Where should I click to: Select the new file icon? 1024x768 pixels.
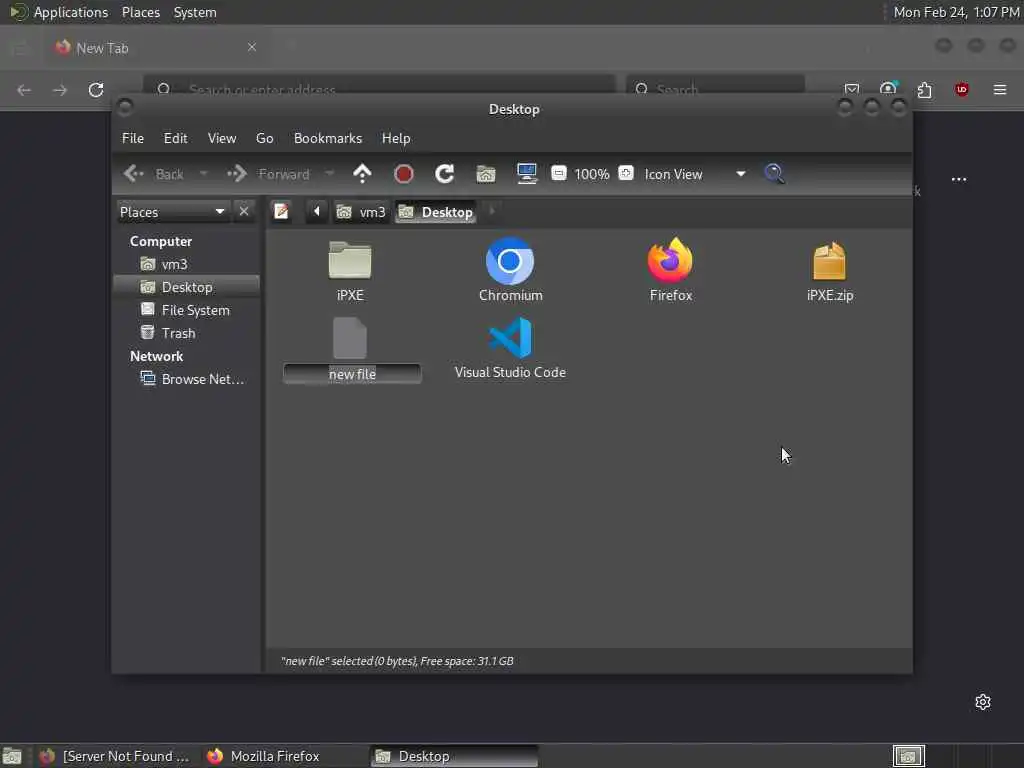[x=350, y=338]
